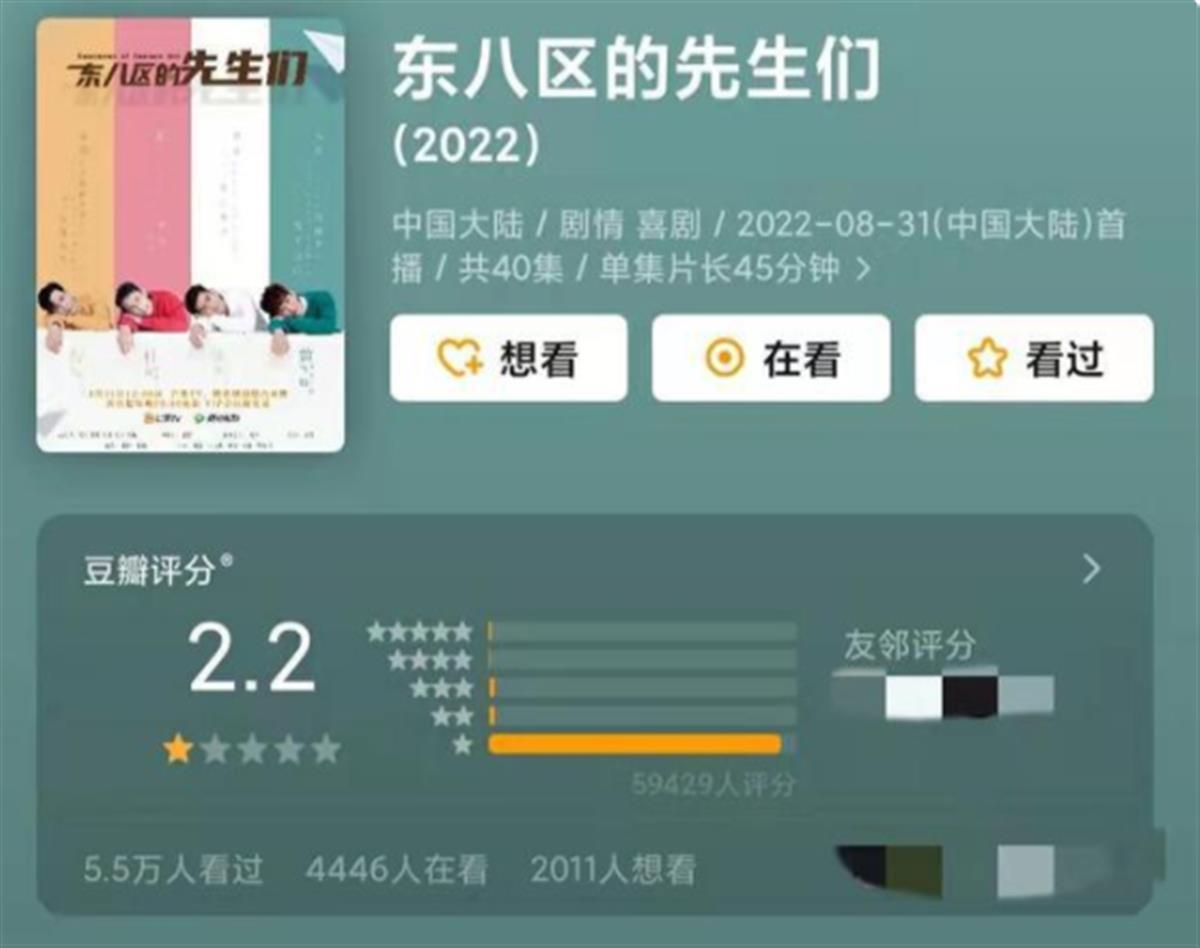Open 59429人评分 rating count
This screenshot has height=948, width=1200.
click(x=713, y=785)
